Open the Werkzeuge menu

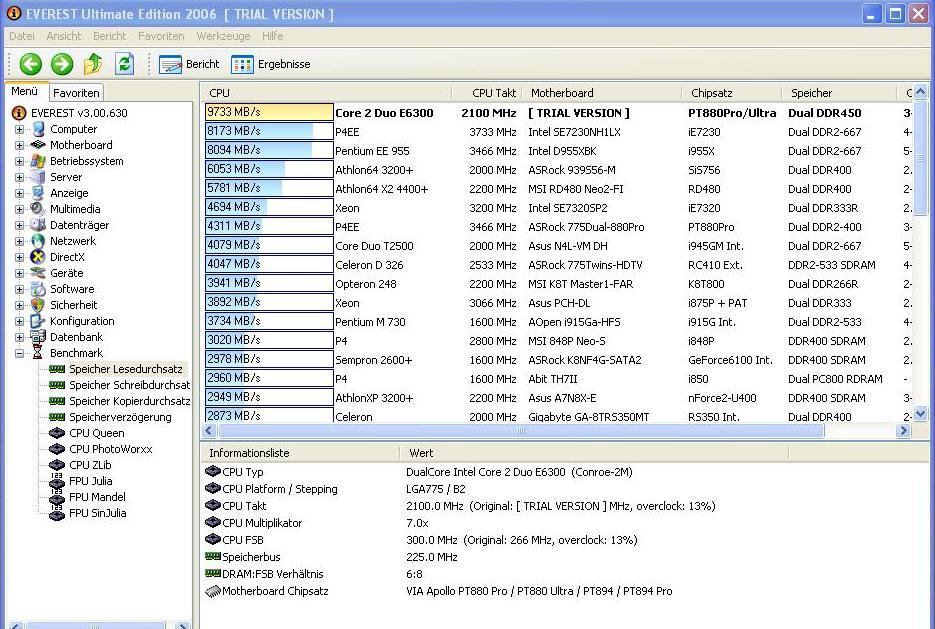click(223, 36)
